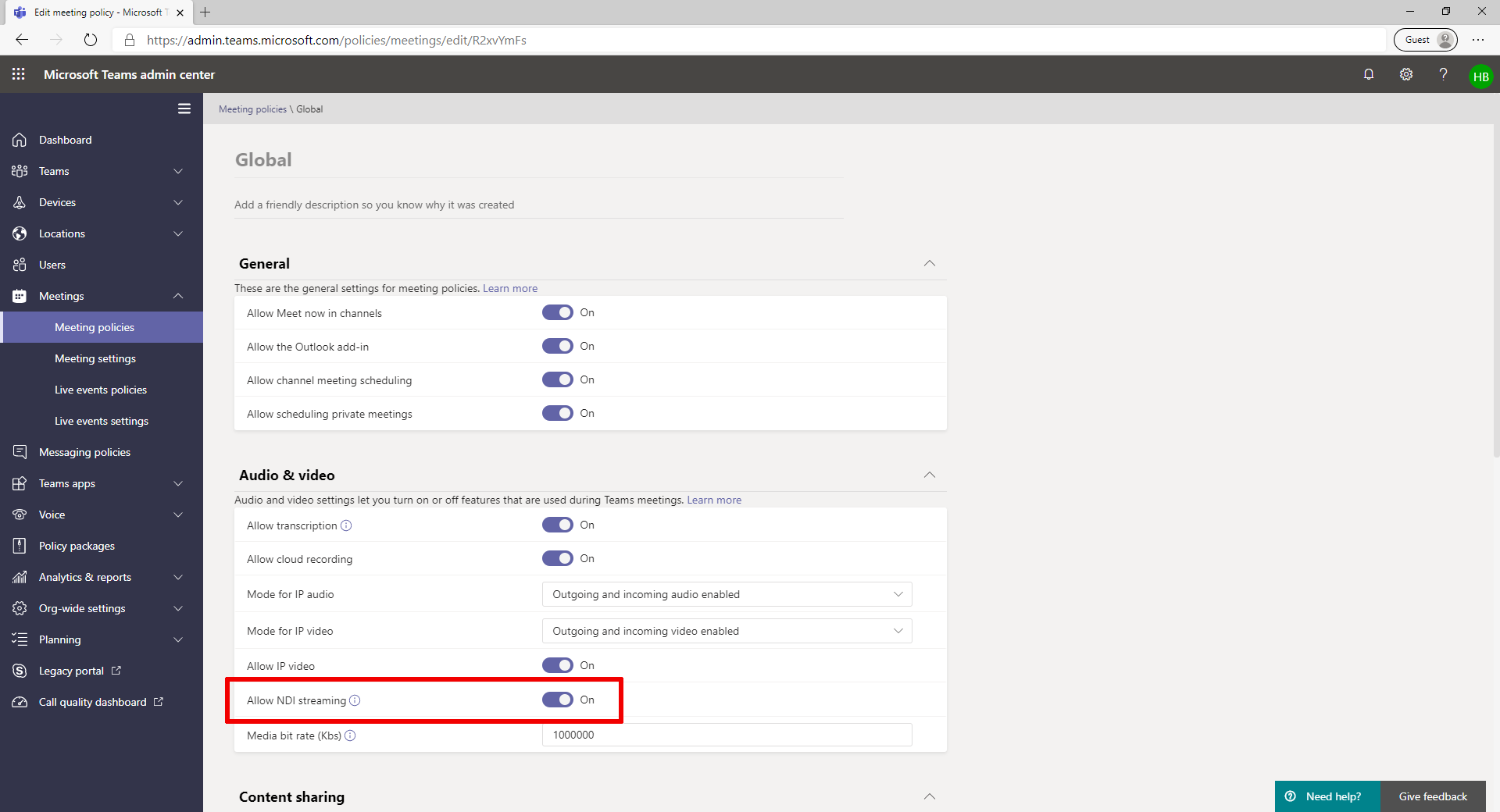Go back in browser
Screen dimensions: 1500x812
coord(22,40)
